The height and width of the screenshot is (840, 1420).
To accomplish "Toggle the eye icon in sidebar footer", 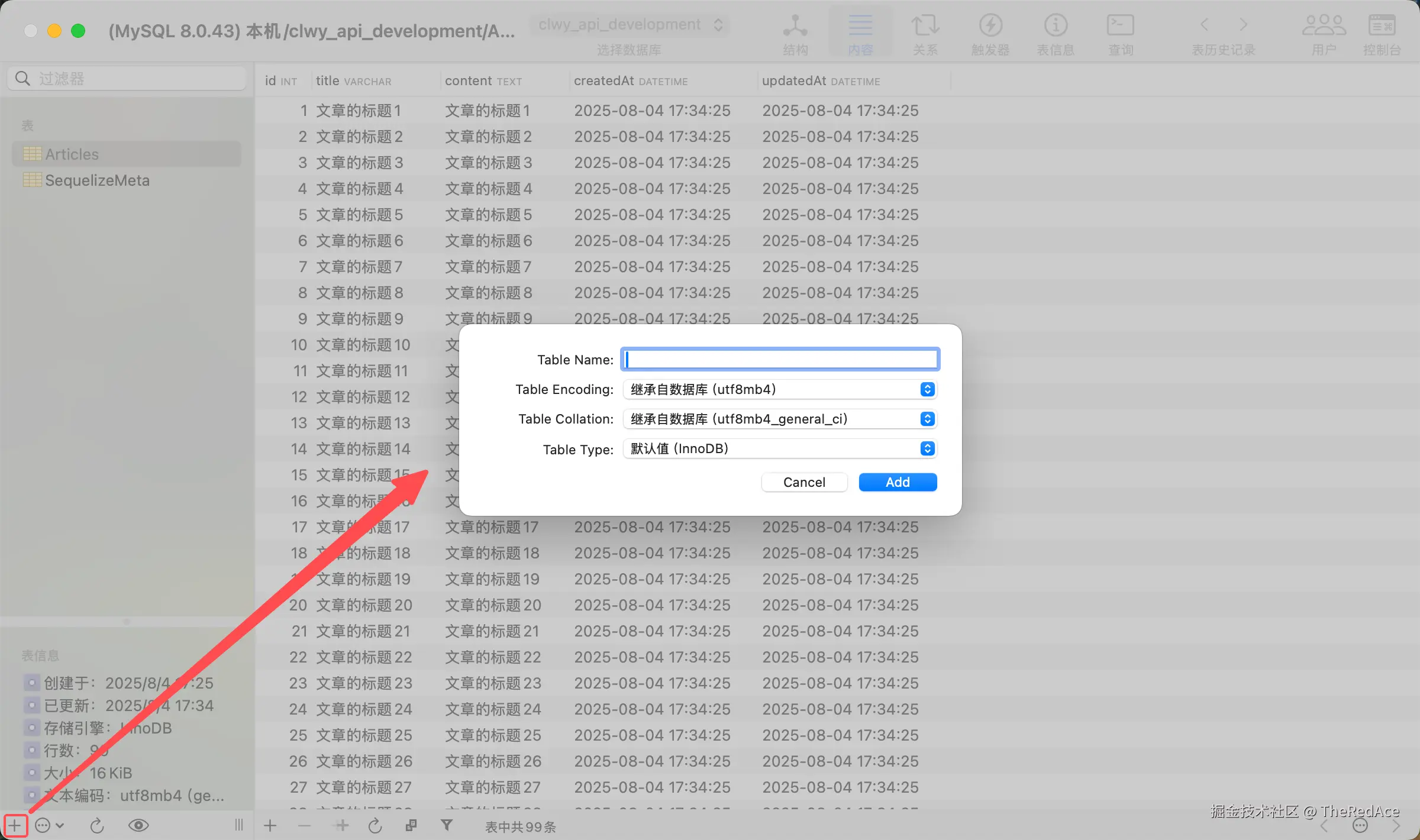I will (138, 825).
